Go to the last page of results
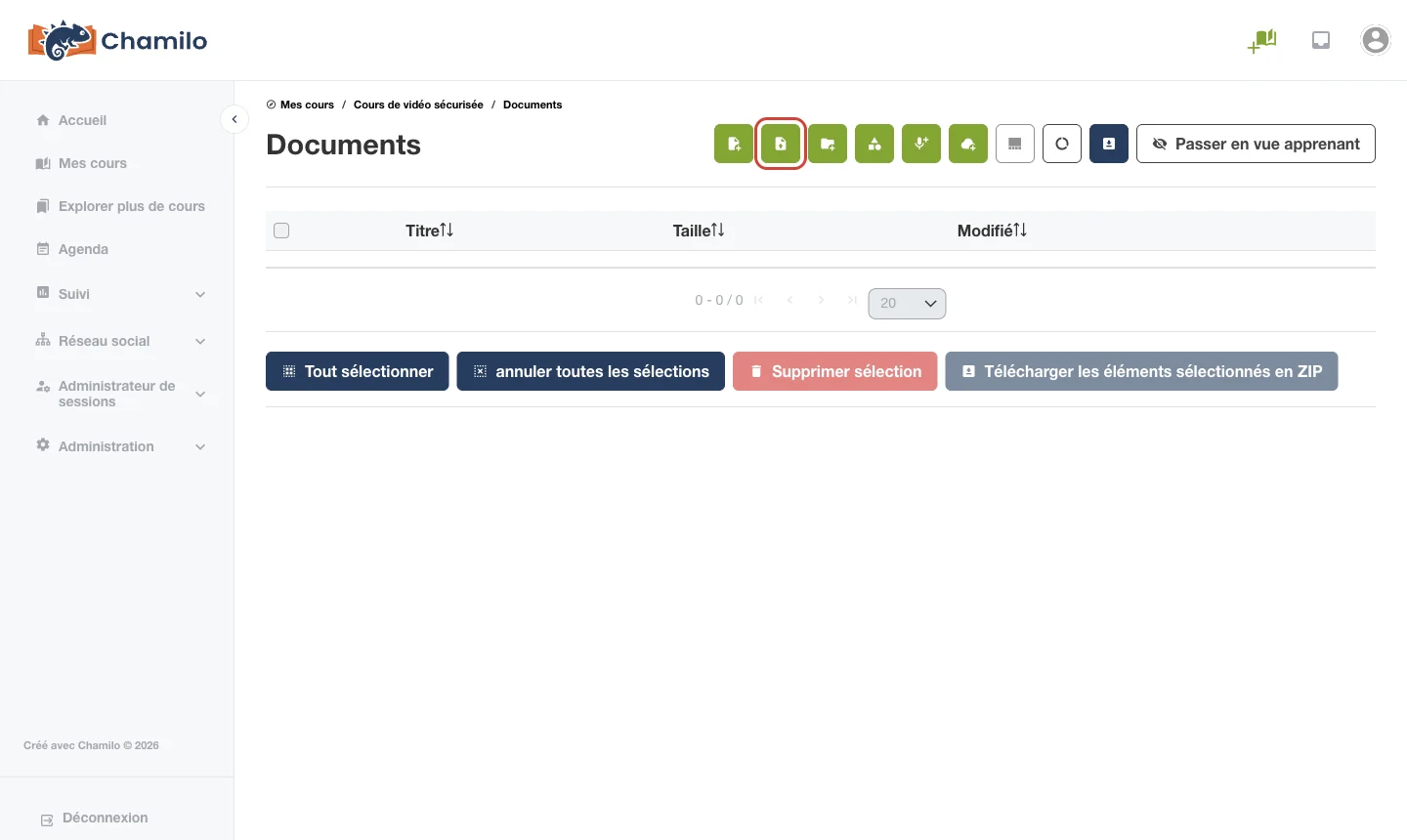The height and width of the screenshot is (840, 1407). (x=852, y=300)
